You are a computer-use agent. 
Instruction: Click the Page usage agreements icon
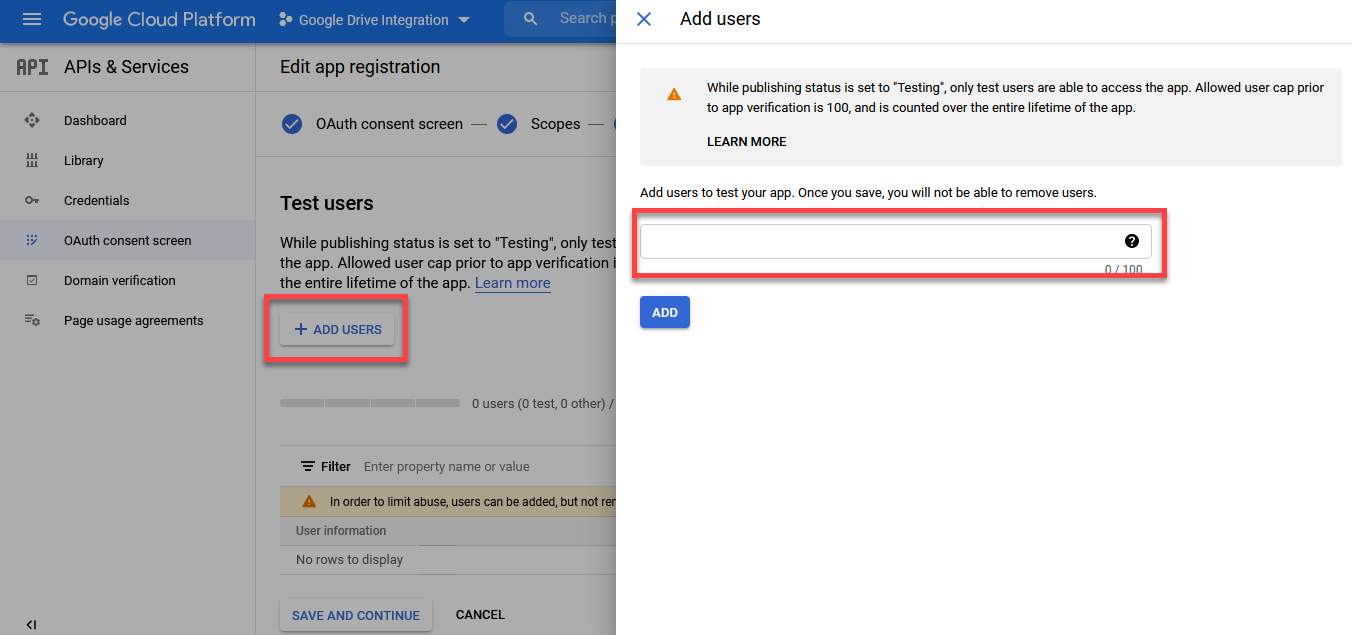pyautogui.click(x=32, y=321)
